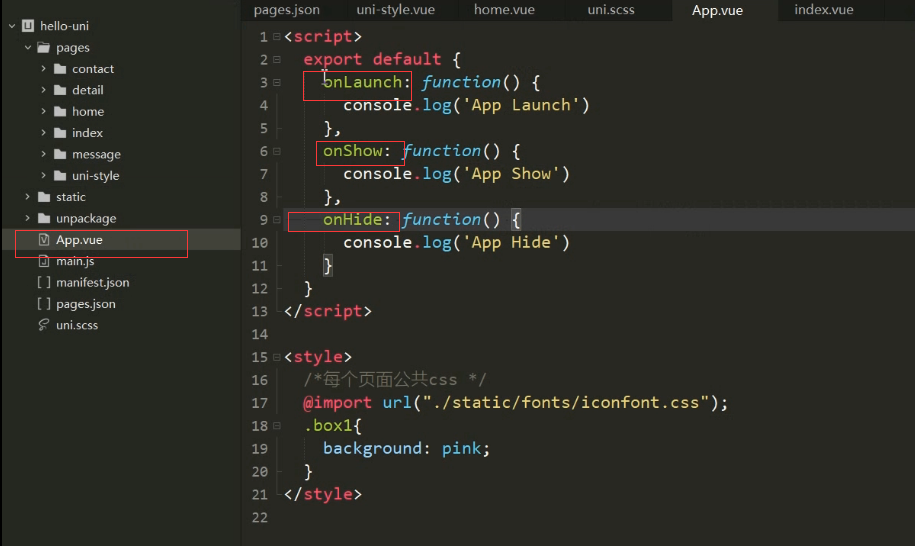Open pages.json from the file tree
Viewport: 915px width, 546px height.
click(86, 304)
